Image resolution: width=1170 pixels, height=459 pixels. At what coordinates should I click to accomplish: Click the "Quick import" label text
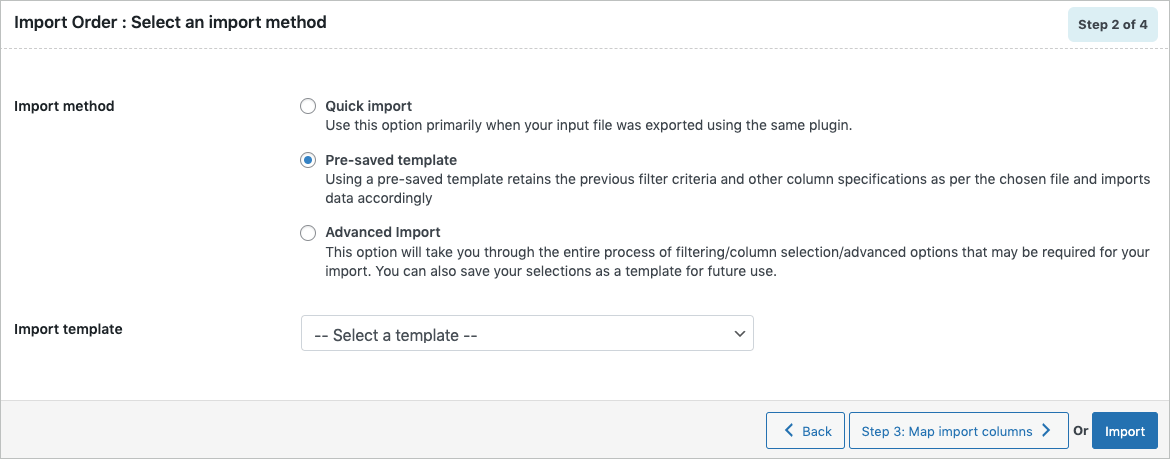click(369, 106)
